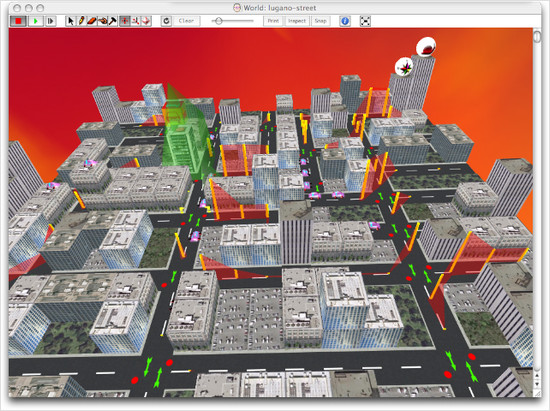Select the arrow pointer tool

tap(71, 21)
